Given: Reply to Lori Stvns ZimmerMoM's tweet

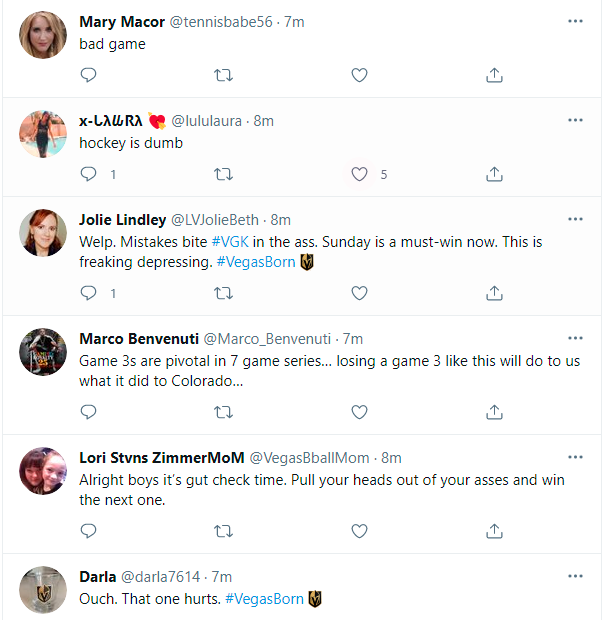Looking at the screenshot, I should [88, 530].
